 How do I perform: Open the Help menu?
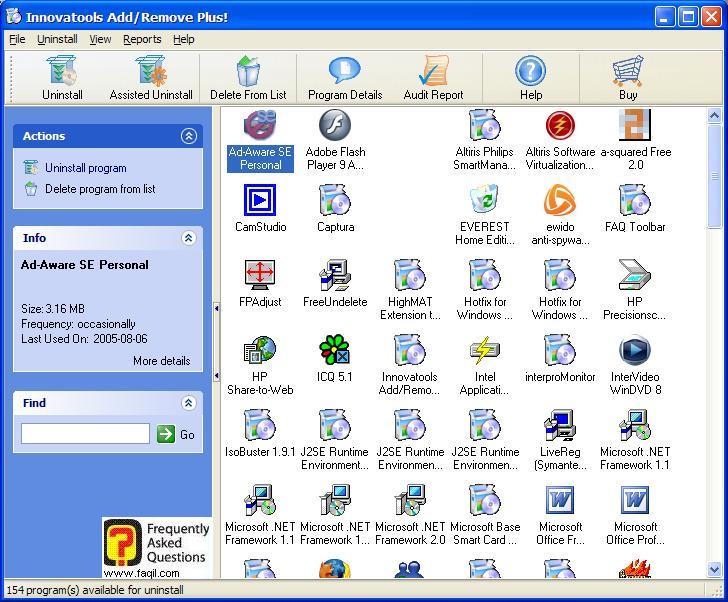(x=183, y=39)
